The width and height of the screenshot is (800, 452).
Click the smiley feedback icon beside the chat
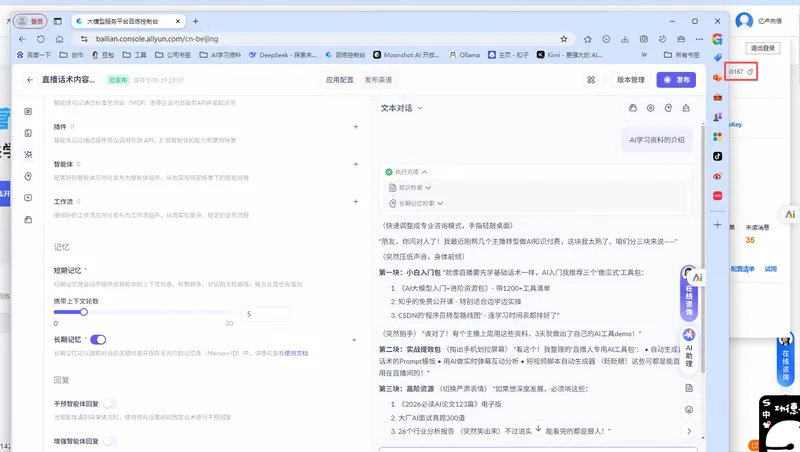pos(689,410)
